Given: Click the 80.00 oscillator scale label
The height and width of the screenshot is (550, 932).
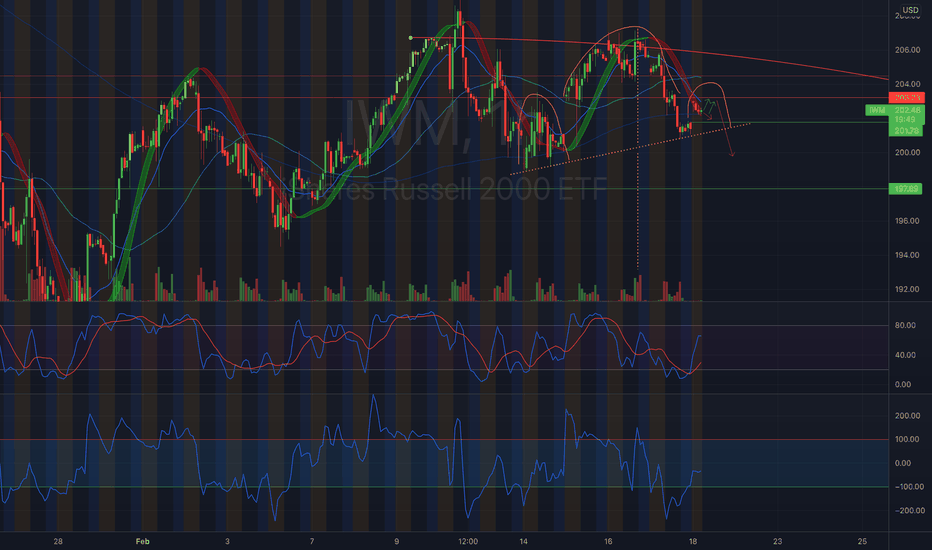Looking at the screenshot, I should pyautogui.click(x=905, y=325).
